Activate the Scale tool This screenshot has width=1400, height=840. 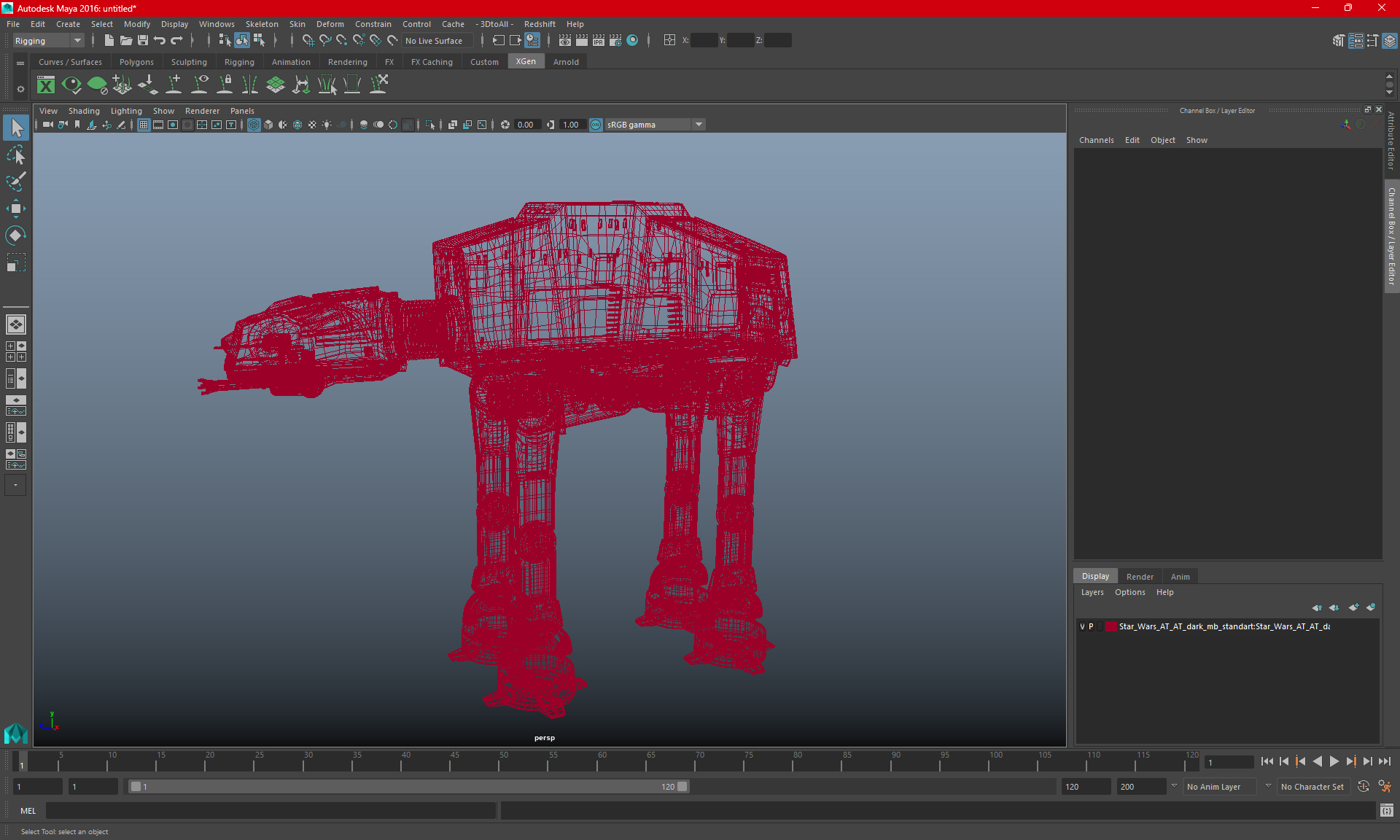tap(15, 262)
